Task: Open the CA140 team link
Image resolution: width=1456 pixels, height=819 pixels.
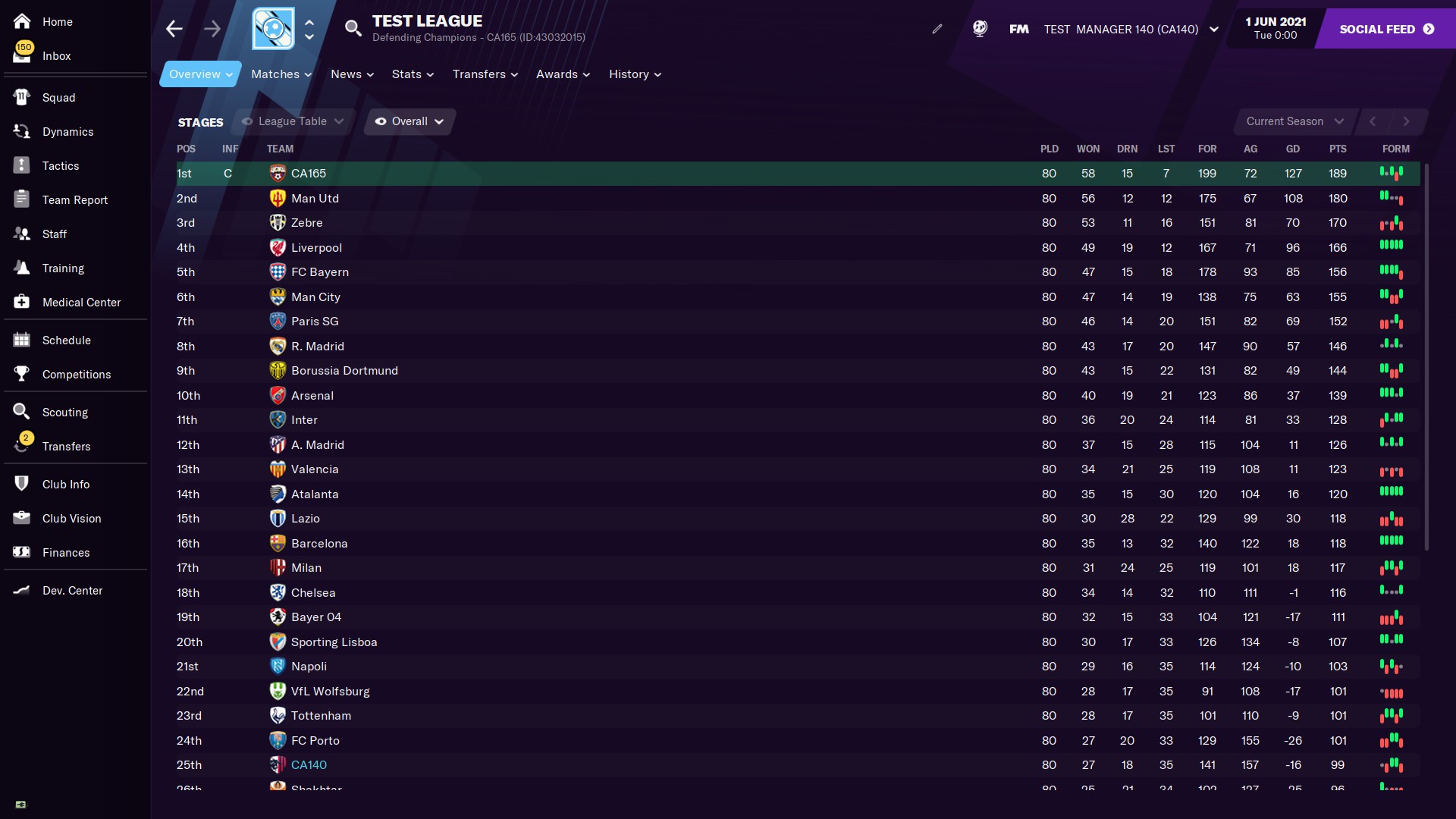Action: (309, 764)
